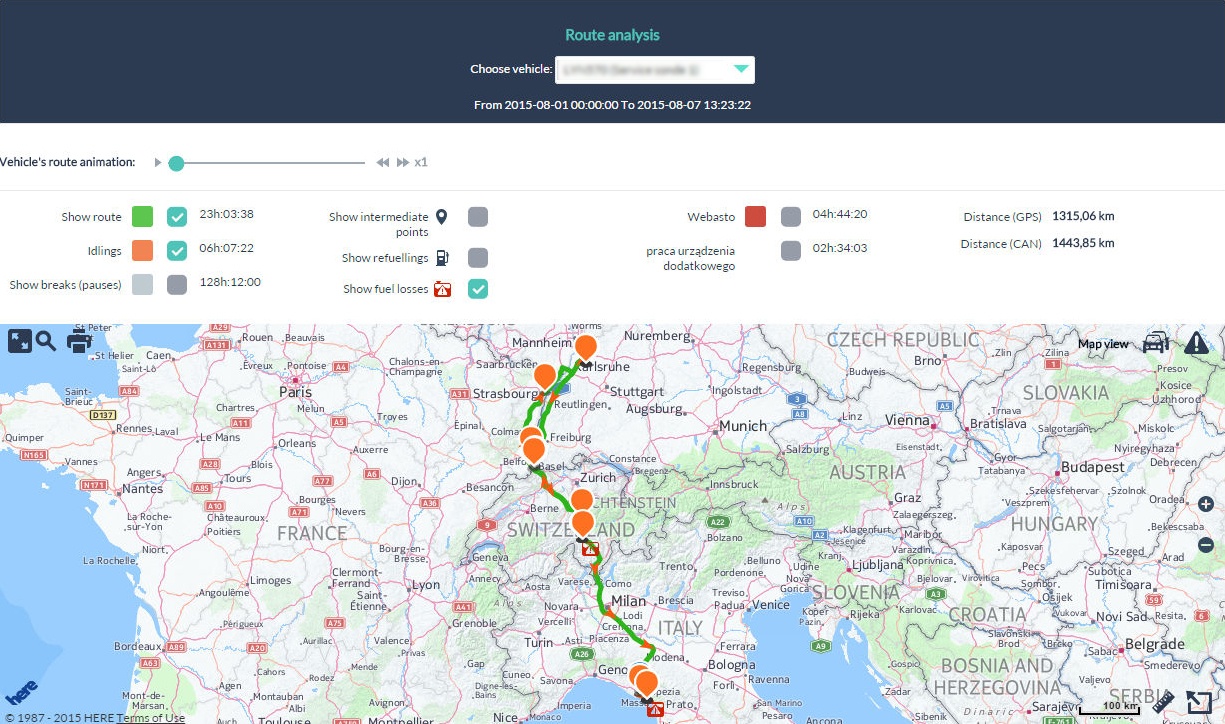Disable the Show fuel losses checkbox
The width and height of the screenshot is (1225, 724).
478,289
